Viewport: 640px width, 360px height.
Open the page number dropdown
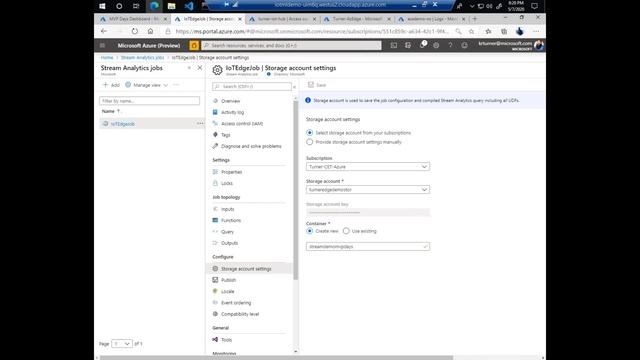click(122, 344)
